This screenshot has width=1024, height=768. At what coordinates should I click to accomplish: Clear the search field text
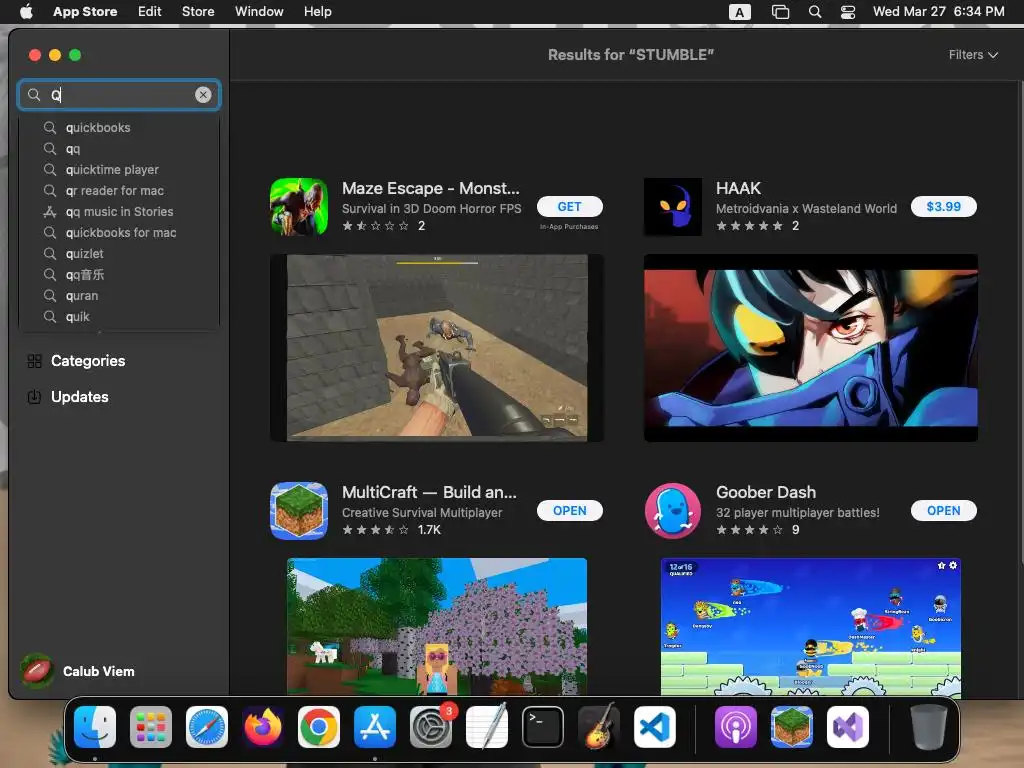[203, 95]
